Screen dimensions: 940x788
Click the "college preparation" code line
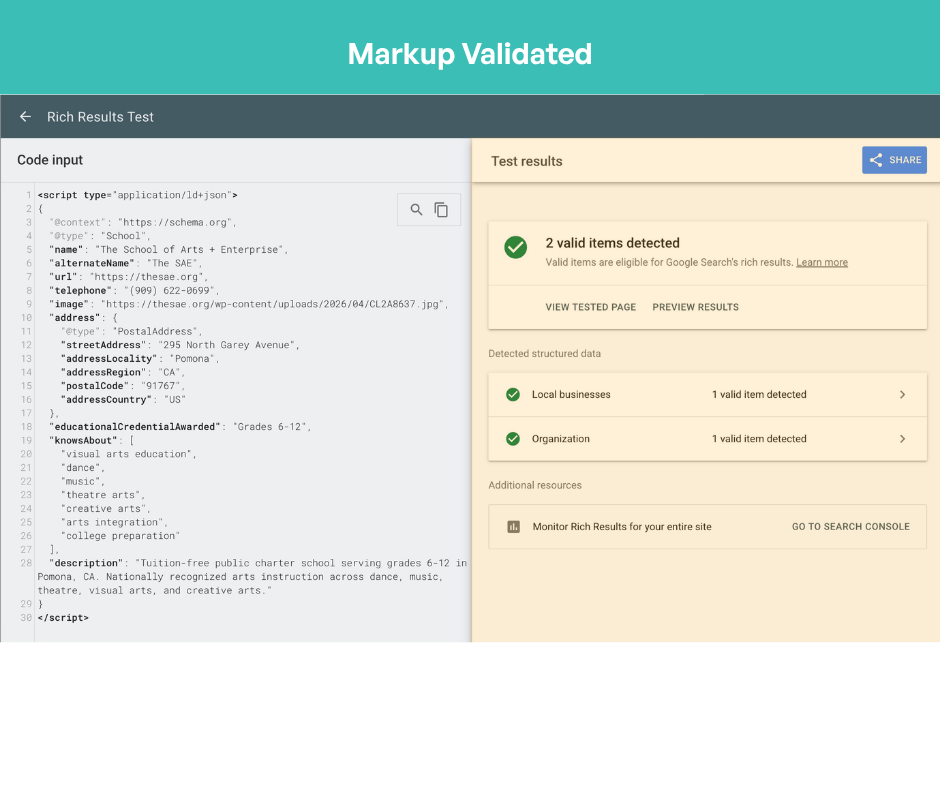click(x=120, y=536)
